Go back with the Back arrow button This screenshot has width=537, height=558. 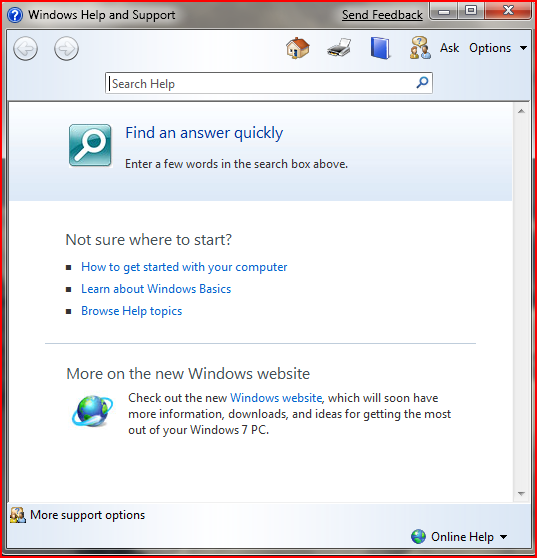coord(25,48)
